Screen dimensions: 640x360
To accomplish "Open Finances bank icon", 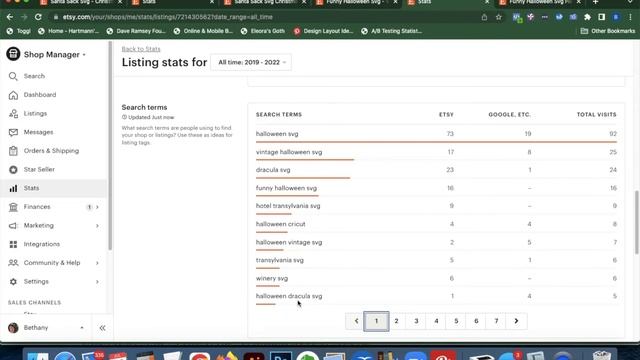I will (13, 207).
